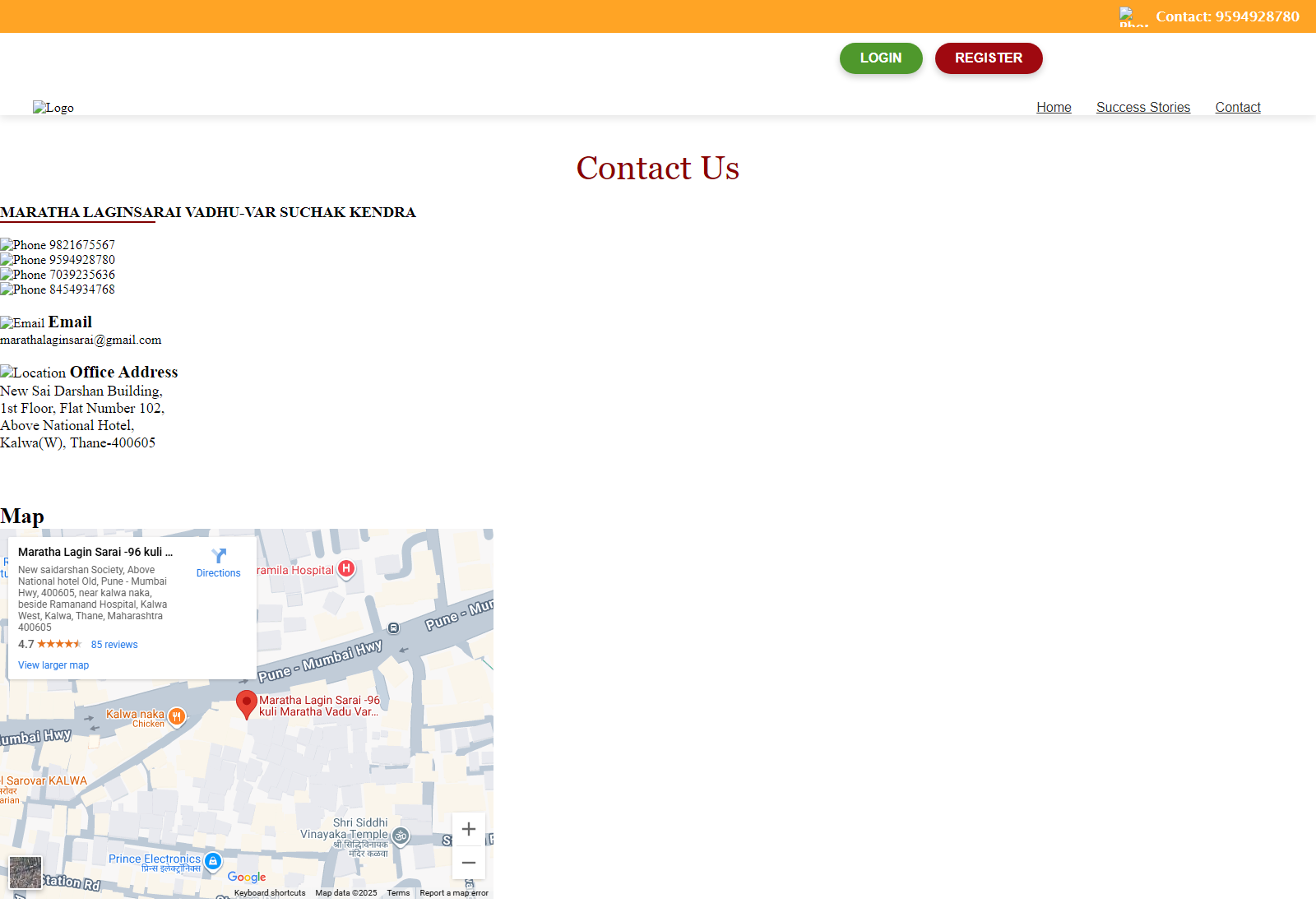Click the Pramila Hospital marker icon
Viewport: 1316px width, 903px height.
click(346, 569)
